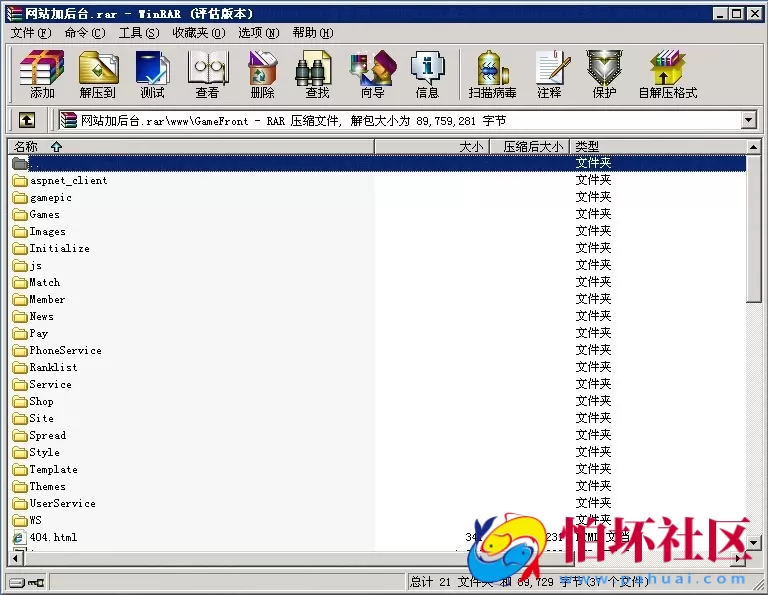
Task: Select the Match folder row
Action: pyautogui.click(x=377, y=283)
